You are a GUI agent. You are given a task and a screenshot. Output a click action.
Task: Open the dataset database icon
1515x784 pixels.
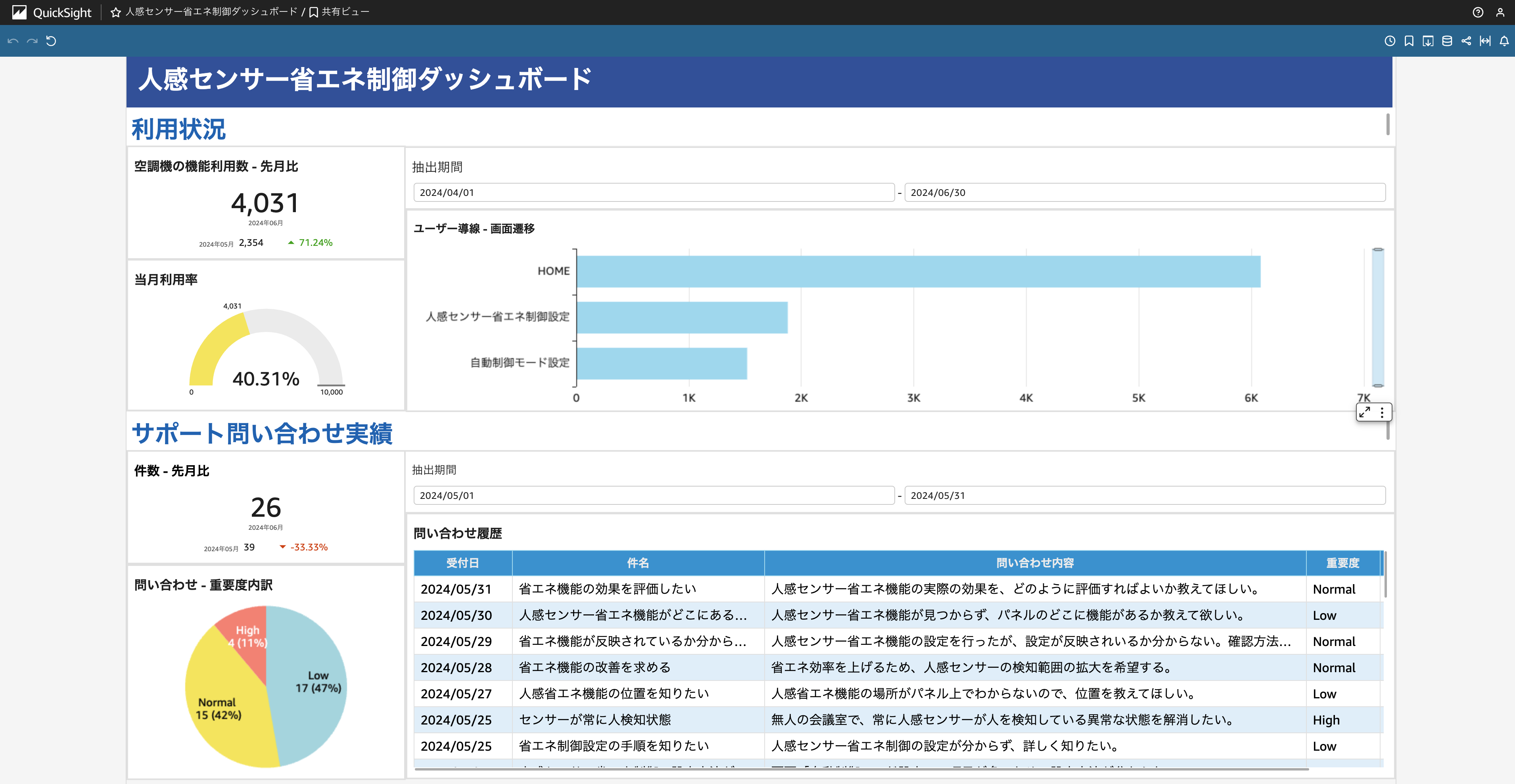[x=1447, y=40]
